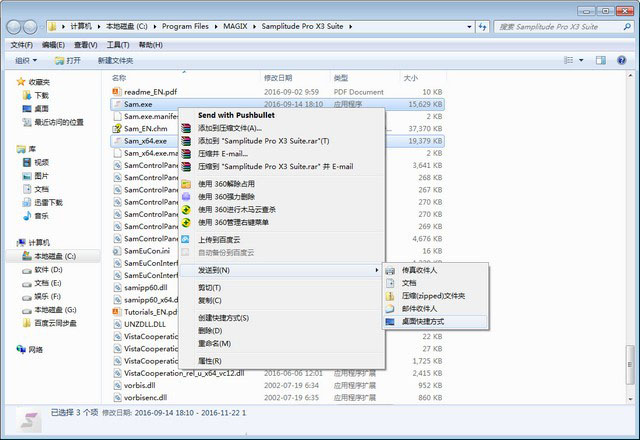Click the 迅雷下载 icon in libraries
The width and height of the screenshot is (640, 440).
coord(27,202)
